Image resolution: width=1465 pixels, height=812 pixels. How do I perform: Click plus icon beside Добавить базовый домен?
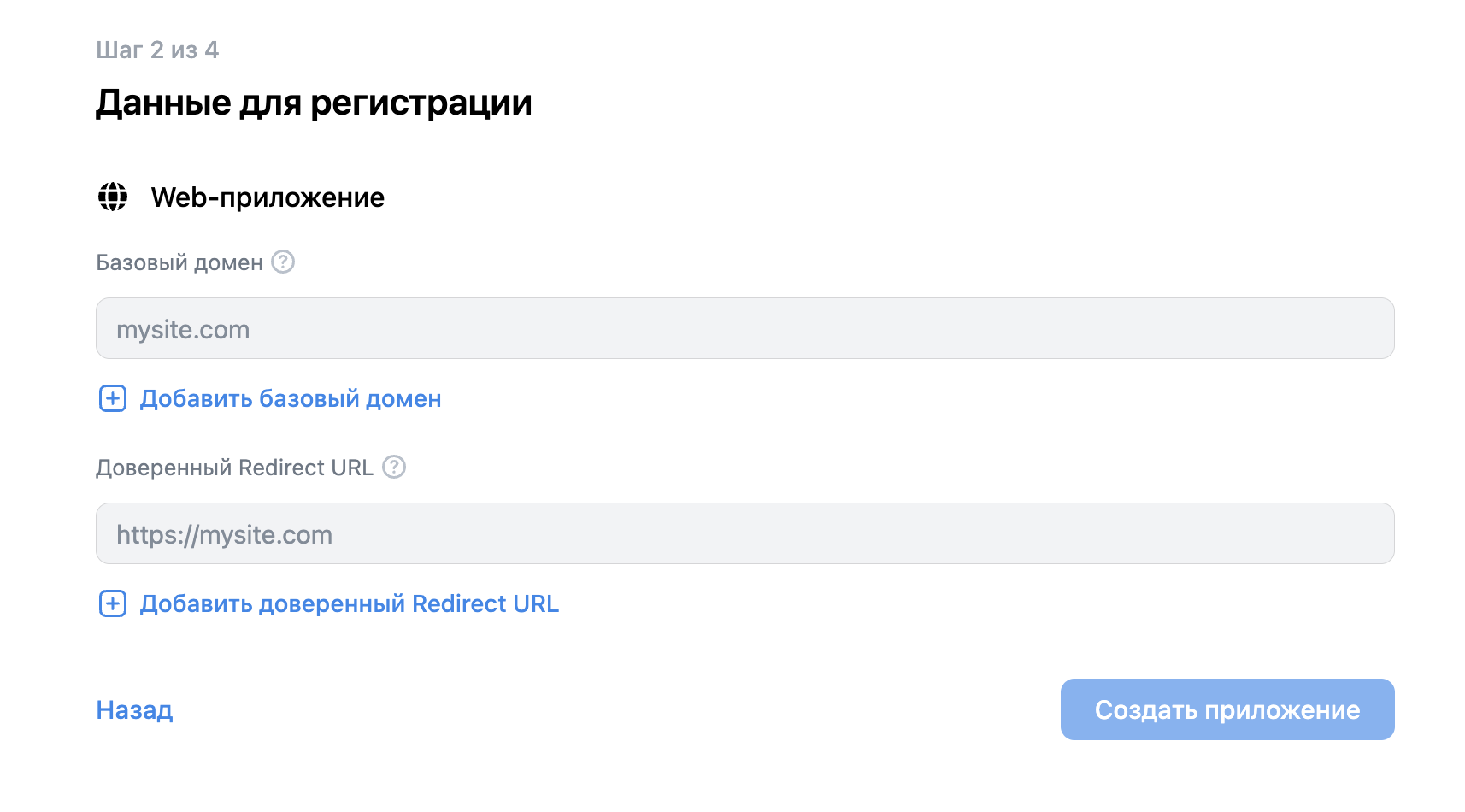[x=113, y=398]
